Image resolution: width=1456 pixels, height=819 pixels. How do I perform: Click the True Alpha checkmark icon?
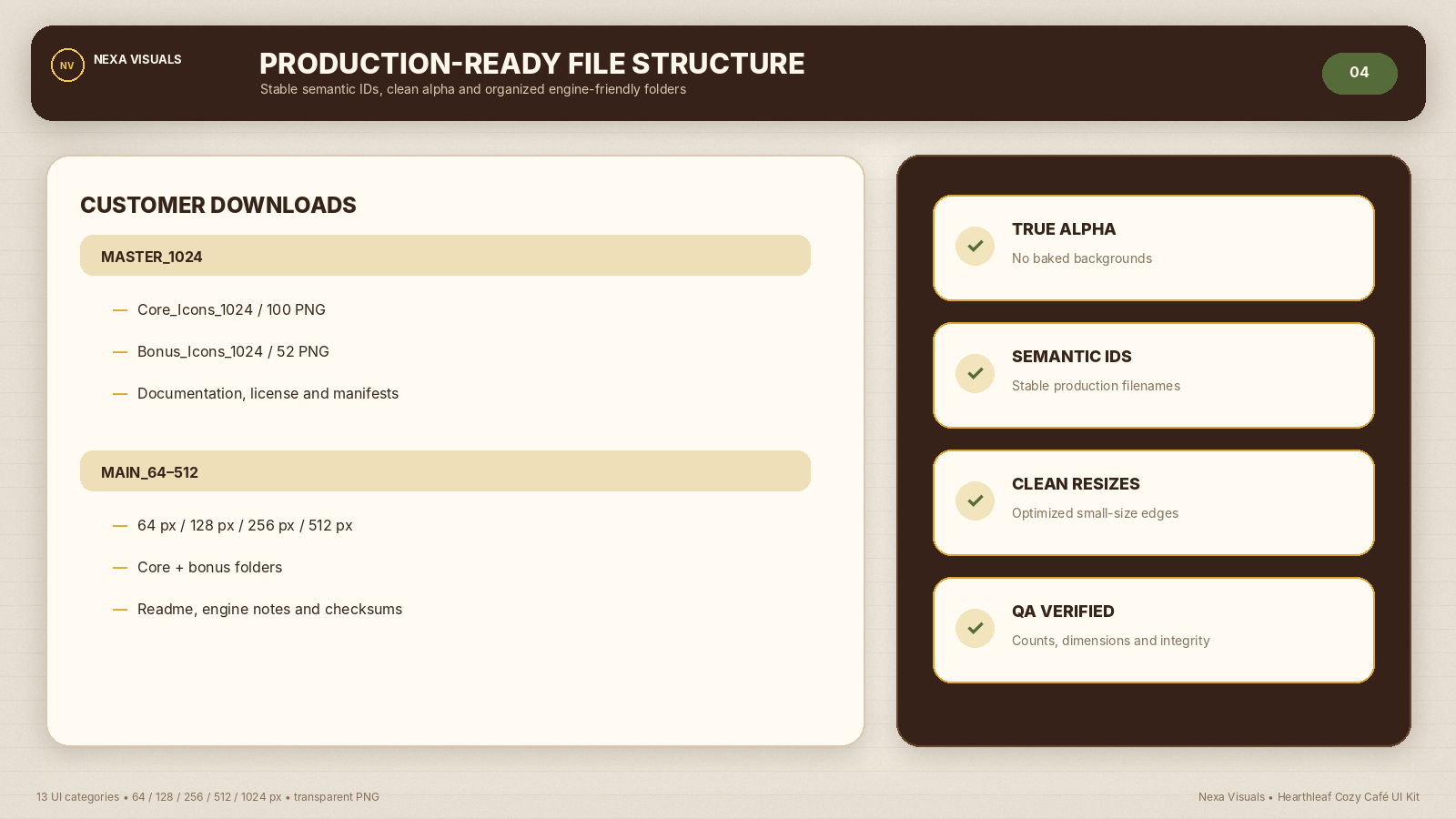[975, 246]
